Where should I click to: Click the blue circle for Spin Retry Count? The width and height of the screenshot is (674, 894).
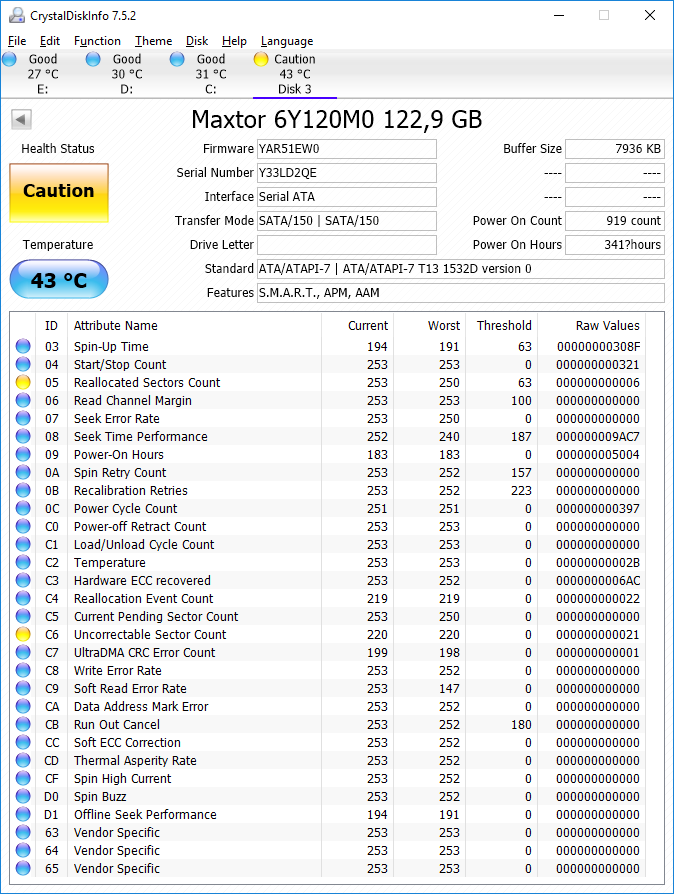(x=23, y=472)
